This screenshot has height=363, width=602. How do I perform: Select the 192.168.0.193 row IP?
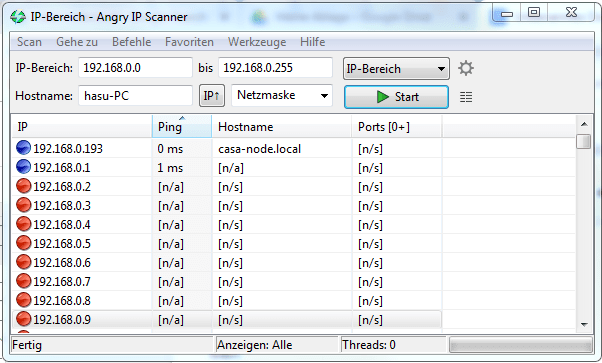(68, 149)
